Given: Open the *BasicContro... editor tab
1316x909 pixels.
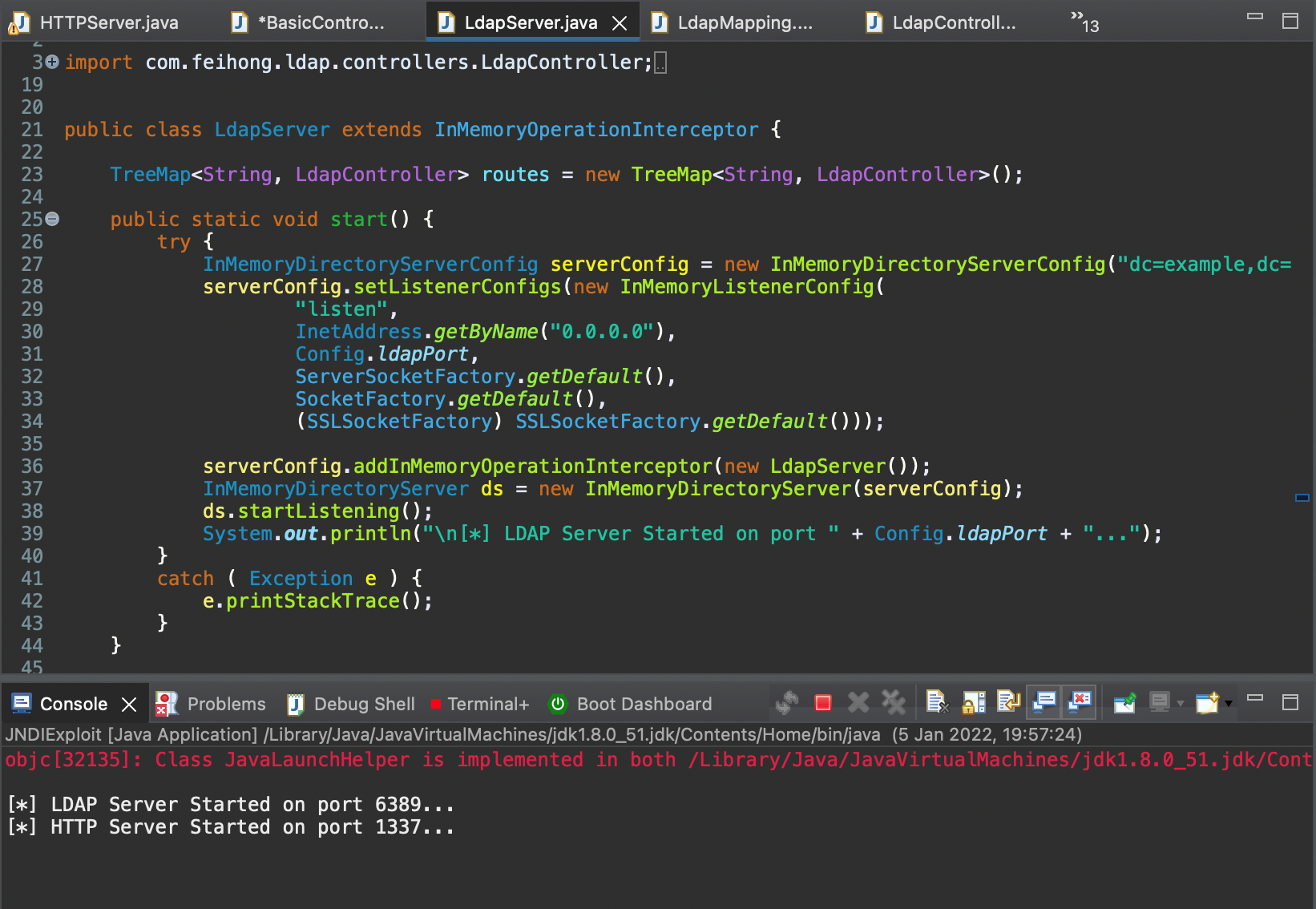Looking at the screenshot, I should (x=308, y=22).
